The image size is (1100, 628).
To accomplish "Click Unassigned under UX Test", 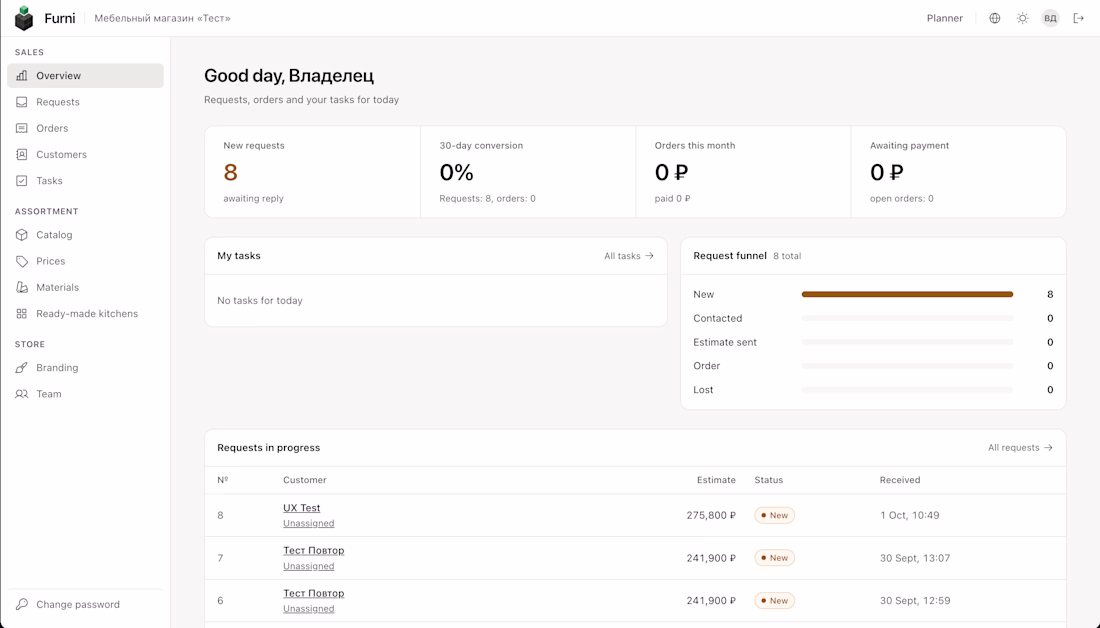I will click(309, 523).
